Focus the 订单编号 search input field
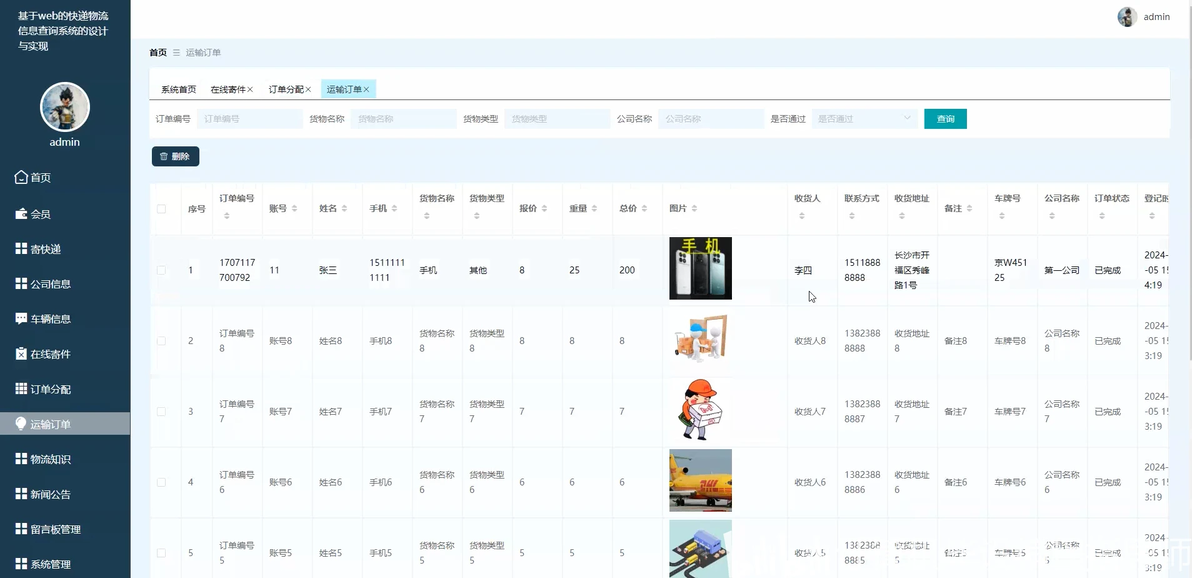The image size is (1192, 578). click(249, 119)
